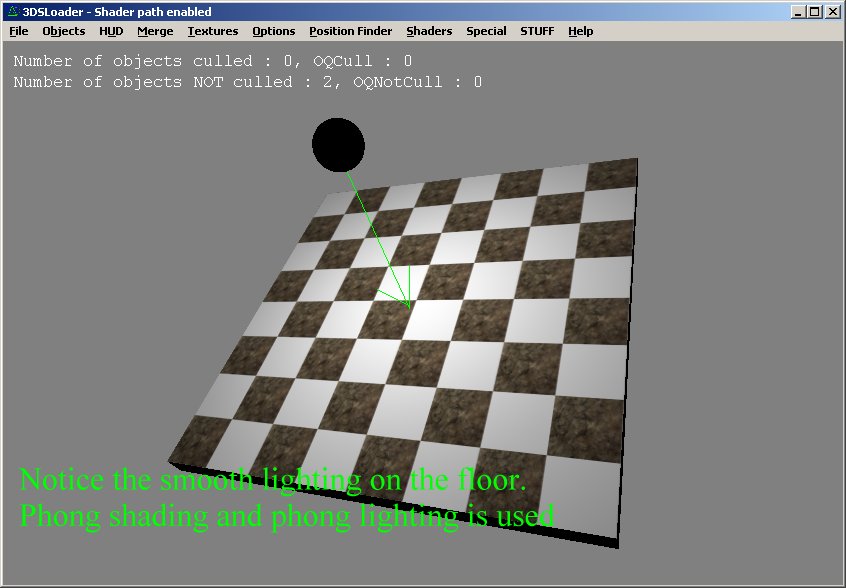Minimize the 3DSLoader window
This screenshot has height=588, width=846.
pyautogui.click(x=799, y=11)
